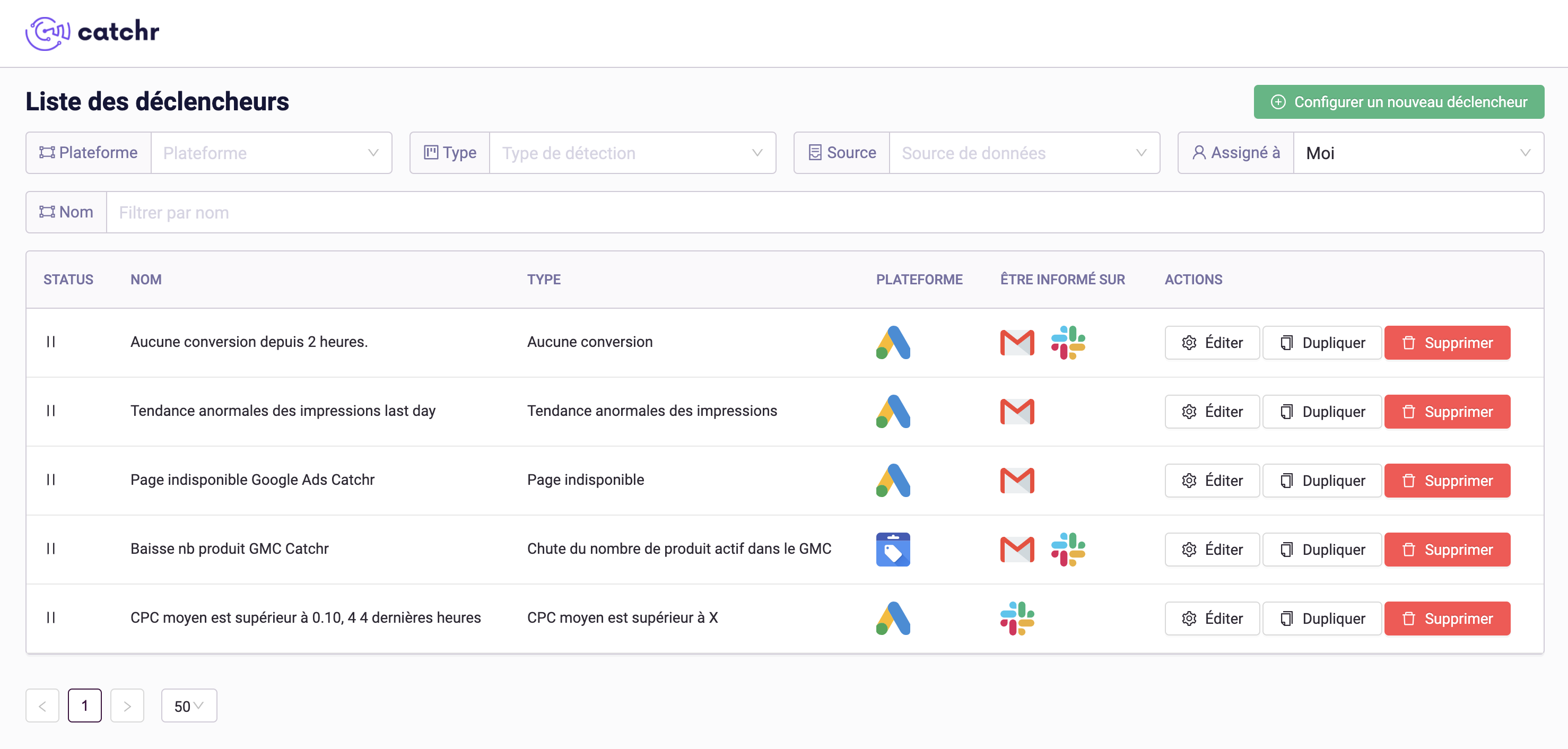The width and height of the screenshot is (1568, 749).
Task: Click Slack icon in Aucune conversion row
Action: [x=1068, y=343]
